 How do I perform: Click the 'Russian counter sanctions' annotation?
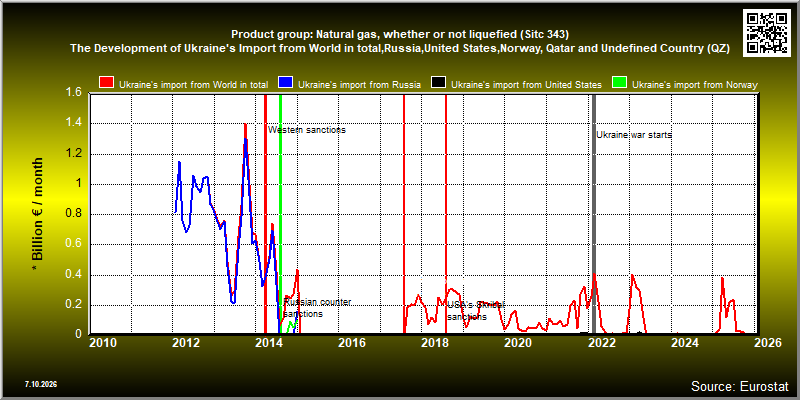[317, 308]
